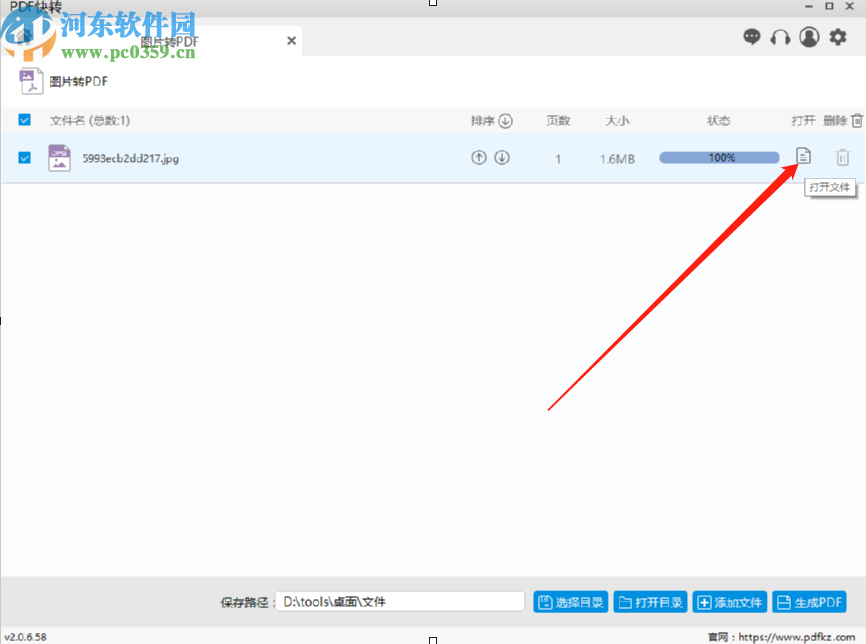Click the move-down arrow for 5993ecb2dd217.jpg
Screen dimensions: 866x644
503,157
